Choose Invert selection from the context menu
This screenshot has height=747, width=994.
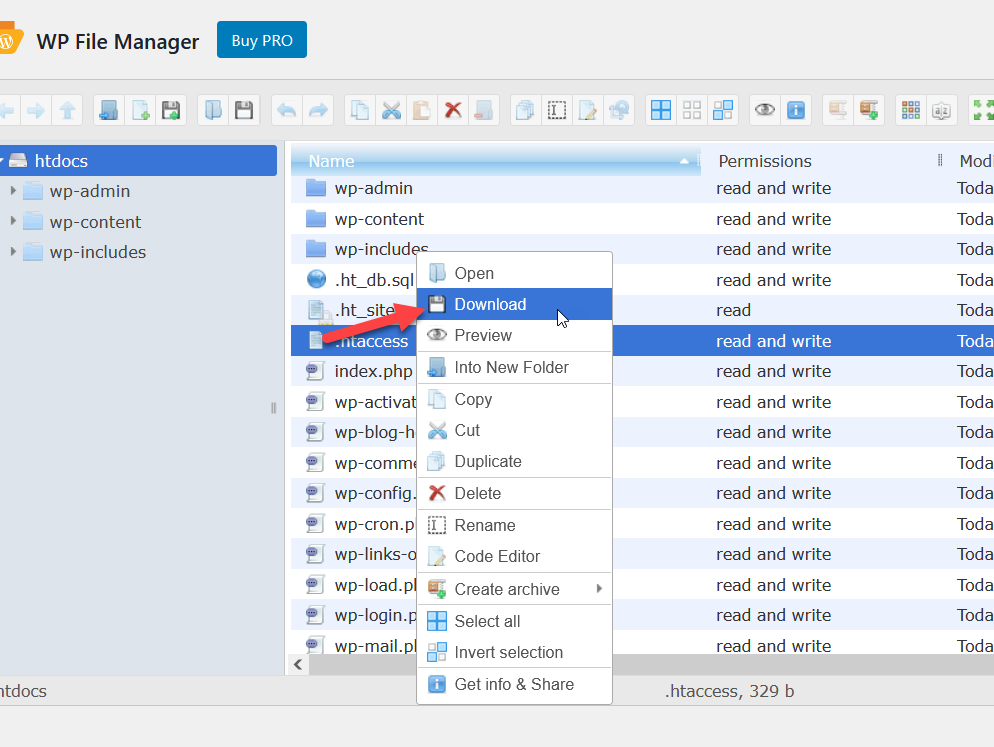514,652
